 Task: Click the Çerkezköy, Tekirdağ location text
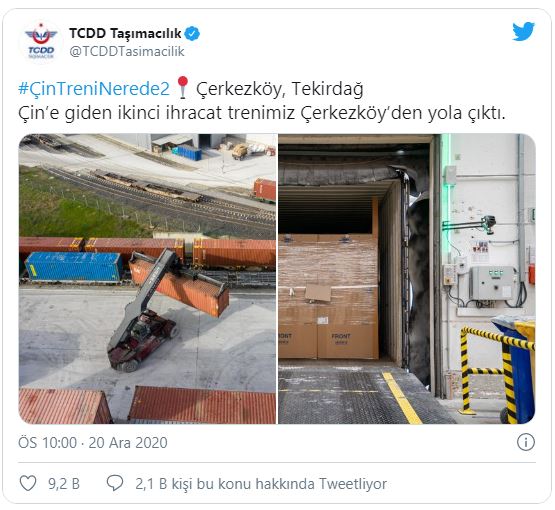pos(280,89)
